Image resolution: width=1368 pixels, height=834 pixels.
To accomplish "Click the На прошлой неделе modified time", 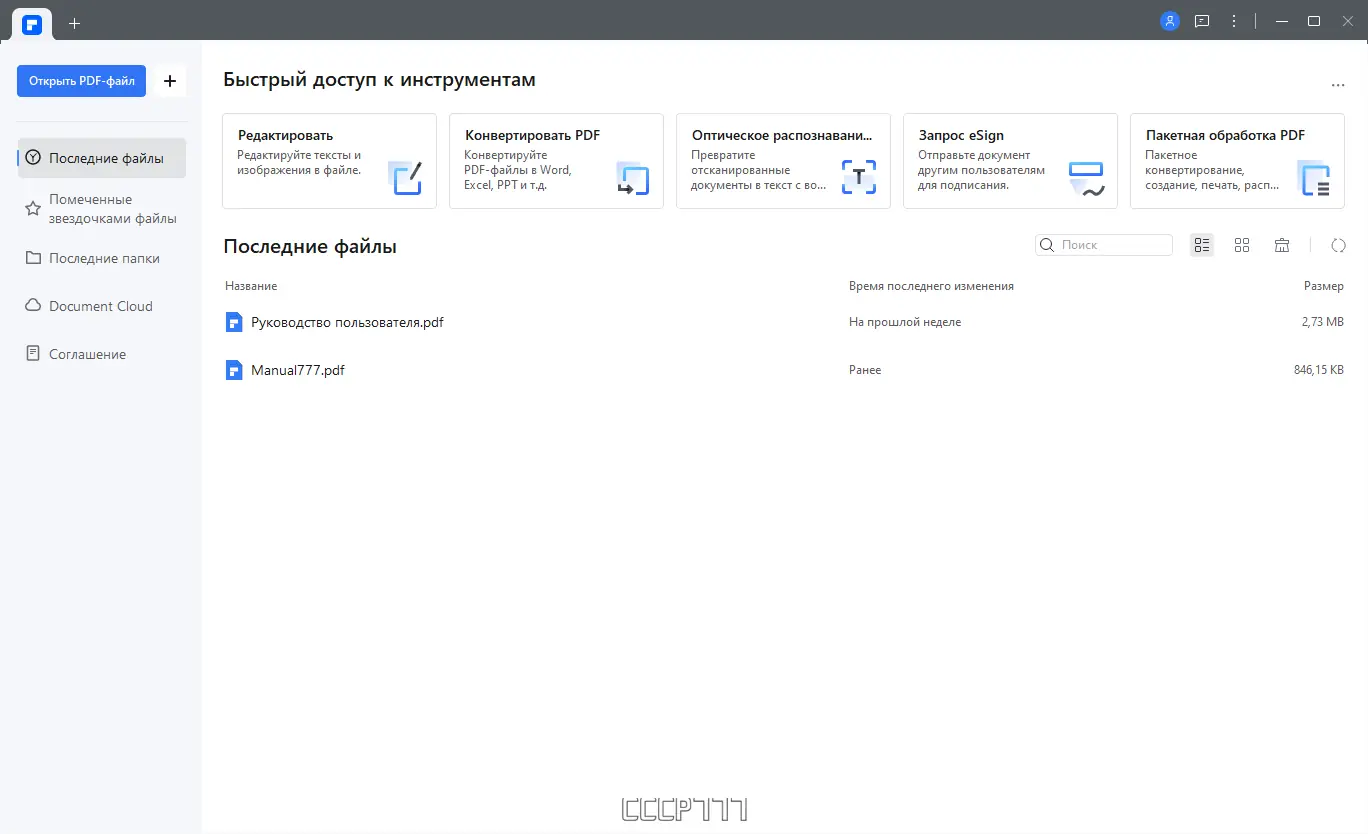I will (x=905, y=322).
